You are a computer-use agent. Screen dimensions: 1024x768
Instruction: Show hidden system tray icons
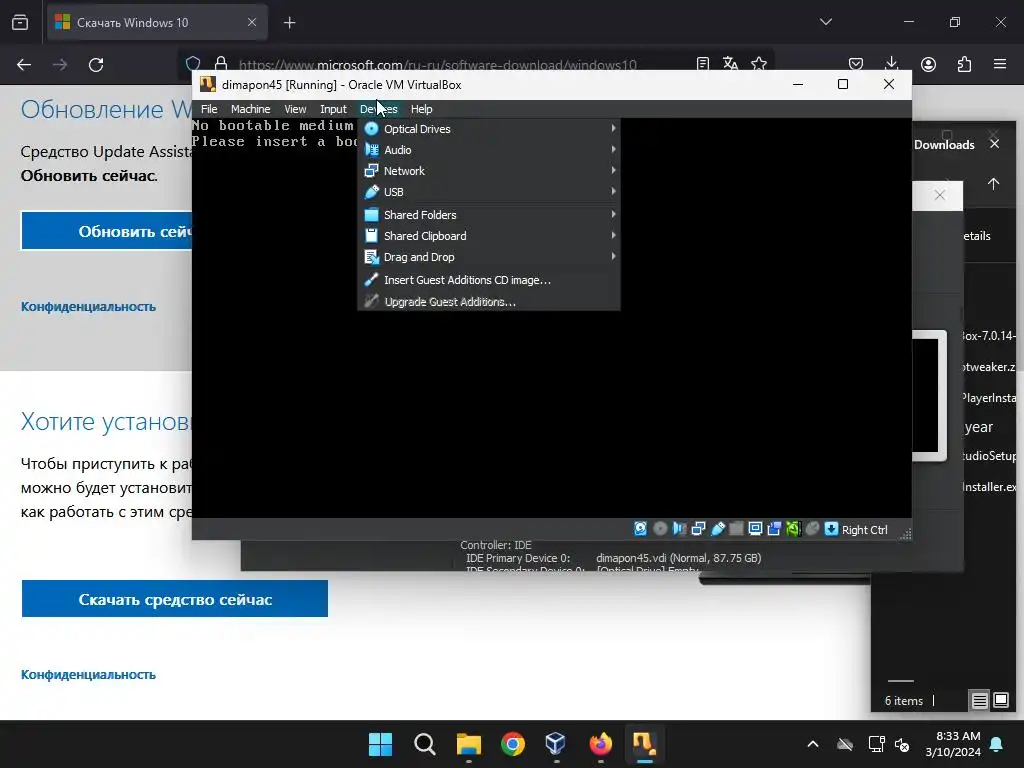[813, 744]
